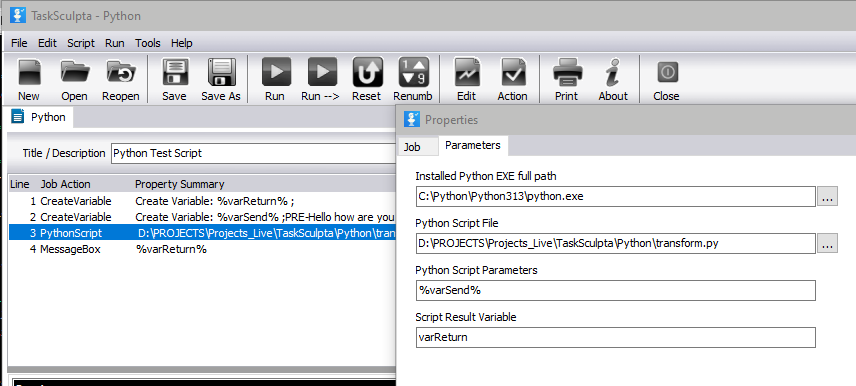Click the Action checkmark icon
Screen dimensions: 856x386
(513, 72)
